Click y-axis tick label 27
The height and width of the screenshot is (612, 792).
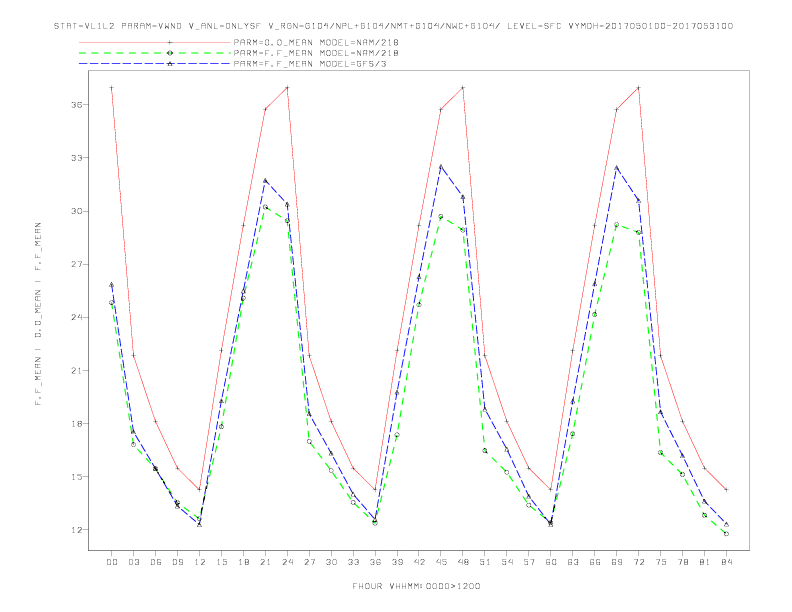[77, 264]
